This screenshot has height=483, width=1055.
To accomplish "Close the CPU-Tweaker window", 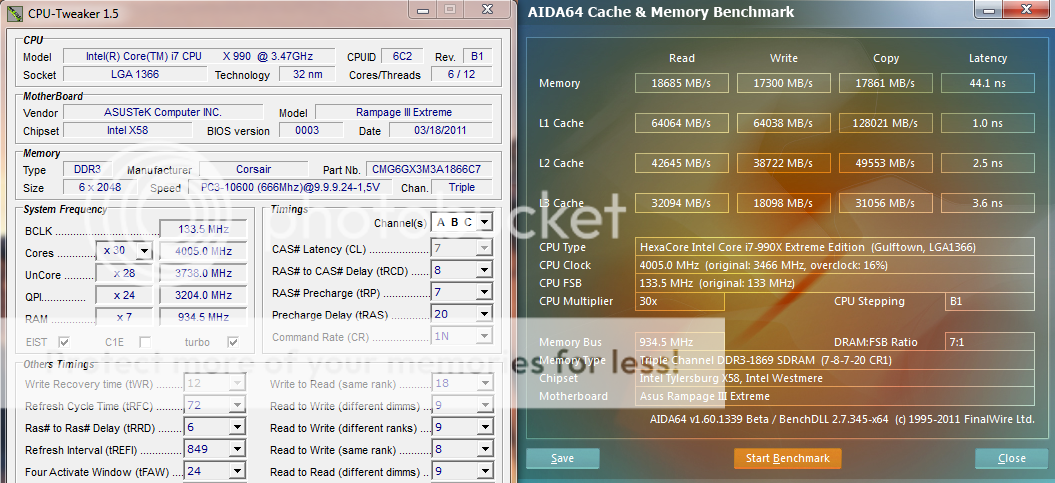I will point(489,9).
